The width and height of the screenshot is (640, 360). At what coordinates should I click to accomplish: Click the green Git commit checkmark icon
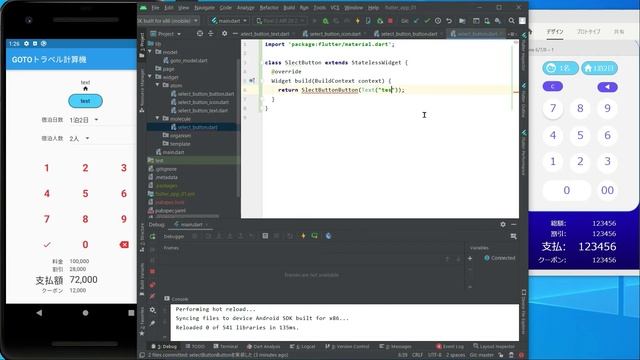[x=427, y=21]
